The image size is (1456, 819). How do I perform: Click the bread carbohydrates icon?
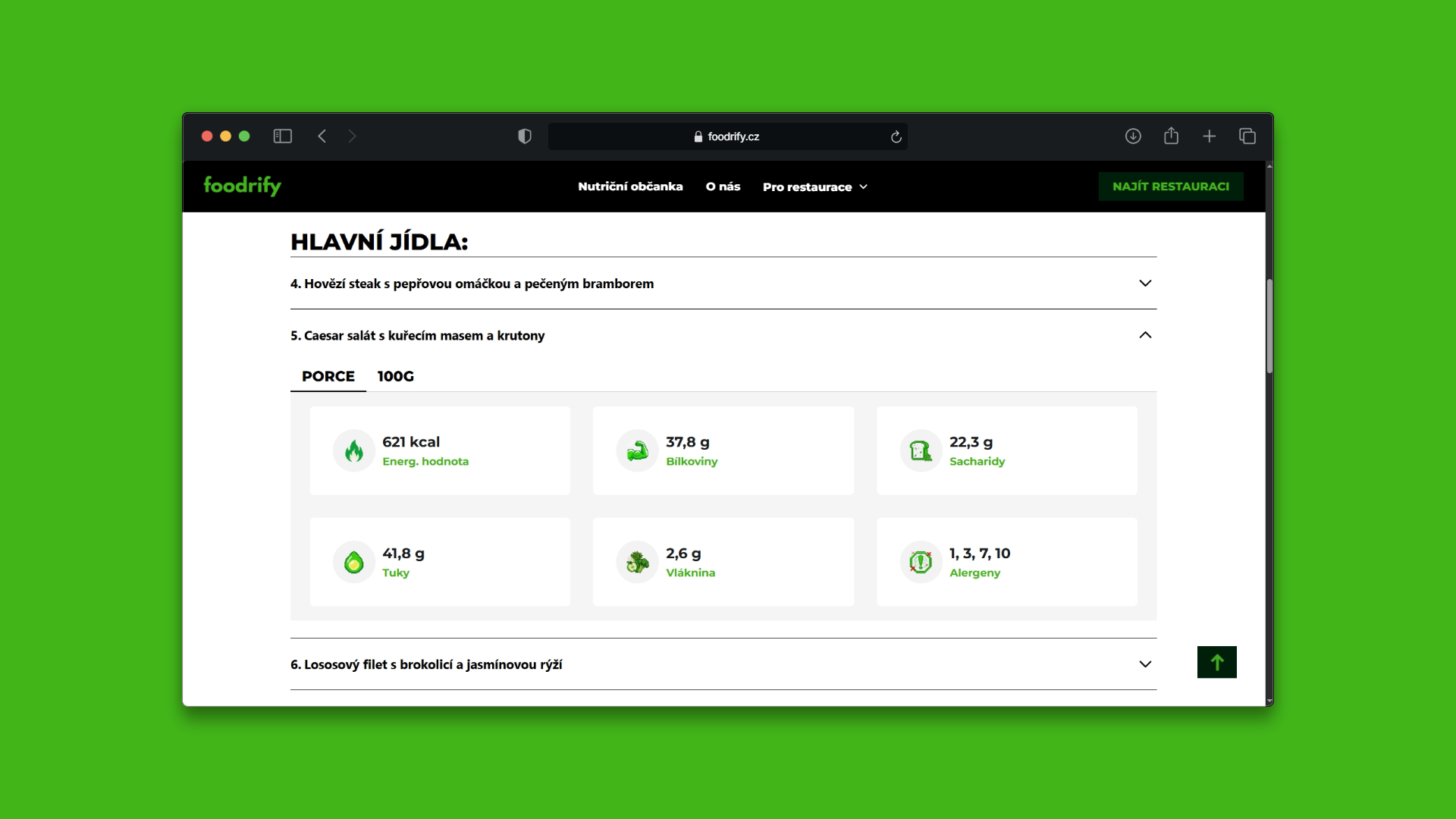tap(921, 451)
